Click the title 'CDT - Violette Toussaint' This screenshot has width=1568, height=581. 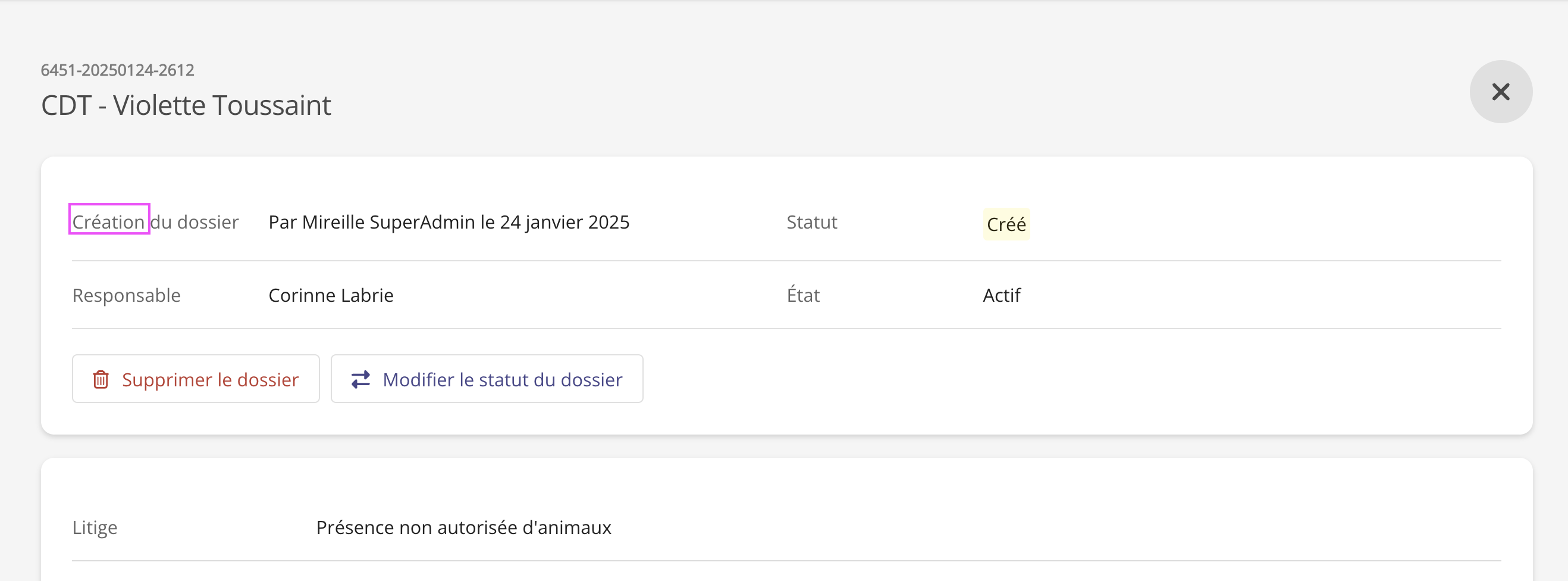click(x=186, y=105)
